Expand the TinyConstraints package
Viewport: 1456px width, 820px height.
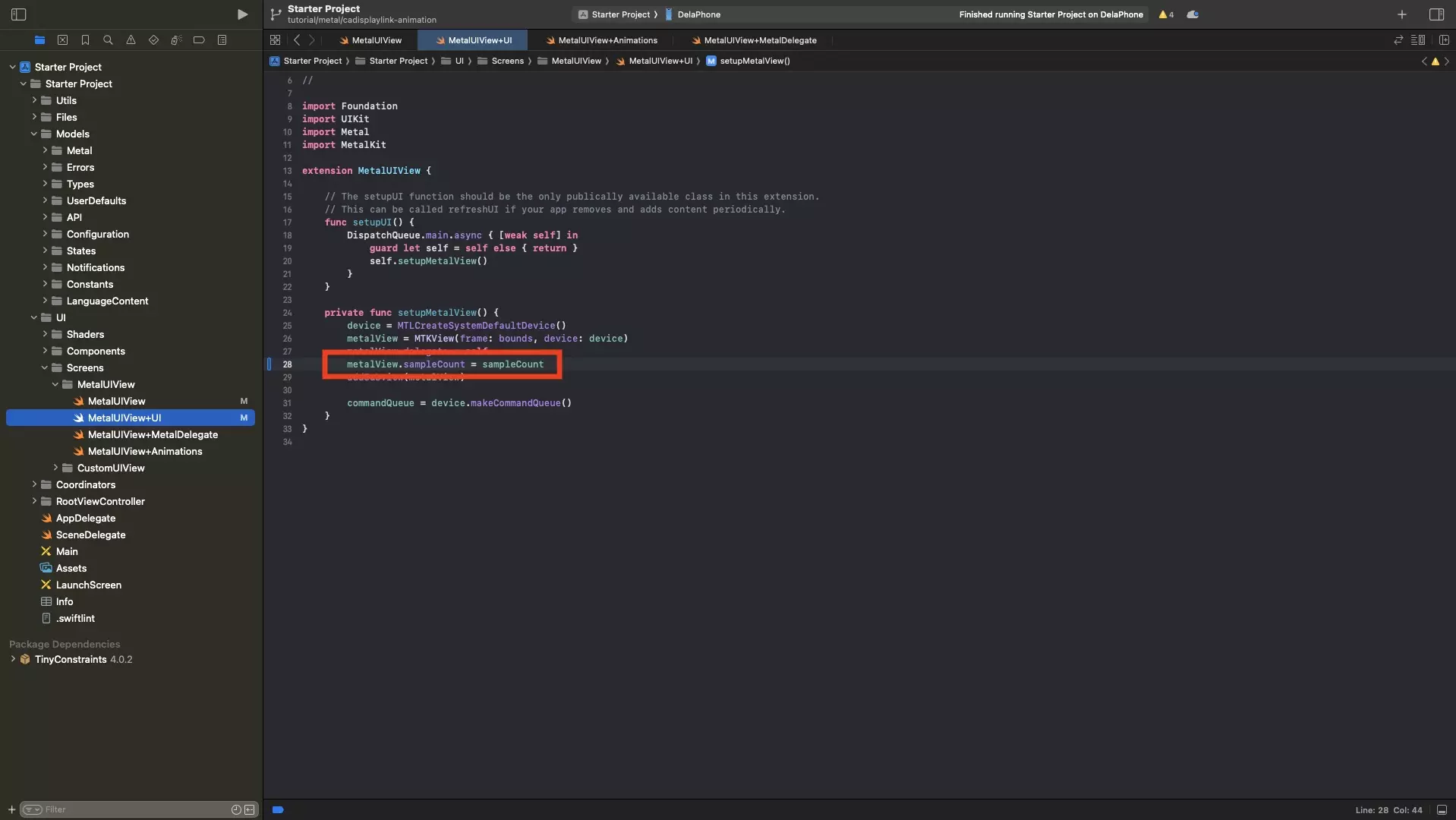click(12, 659)
